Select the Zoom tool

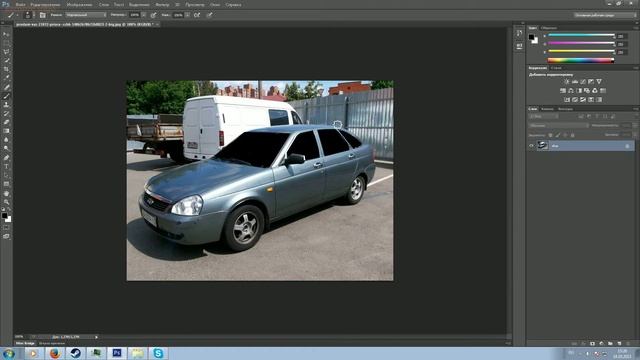(x=6, y=202)
